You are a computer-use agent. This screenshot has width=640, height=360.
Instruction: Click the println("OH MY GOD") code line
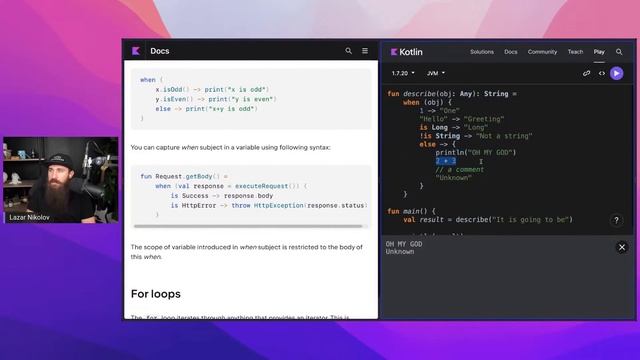476,153
